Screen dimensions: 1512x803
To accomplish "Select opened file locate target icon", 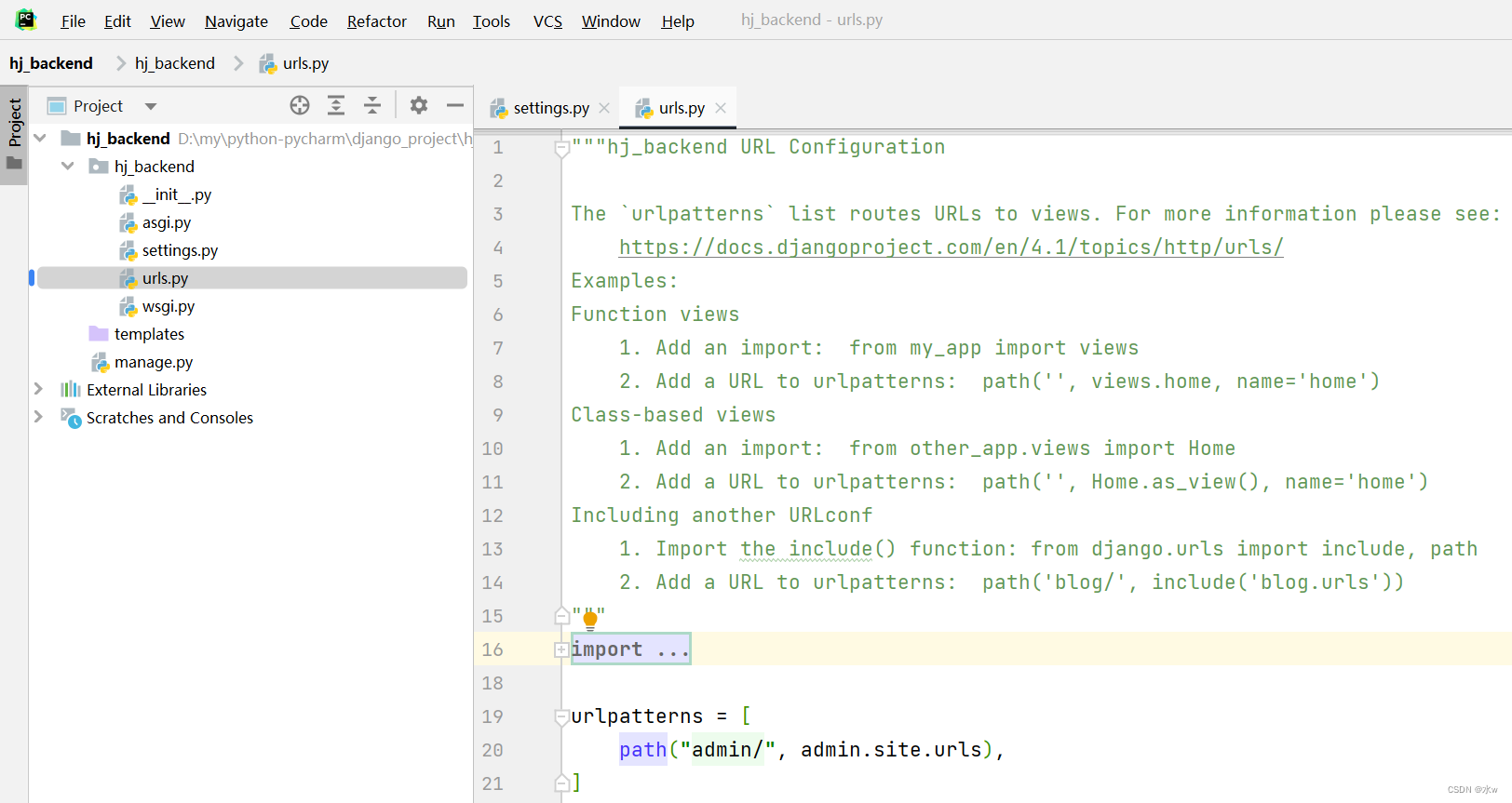I will click(x=300, y=105).
